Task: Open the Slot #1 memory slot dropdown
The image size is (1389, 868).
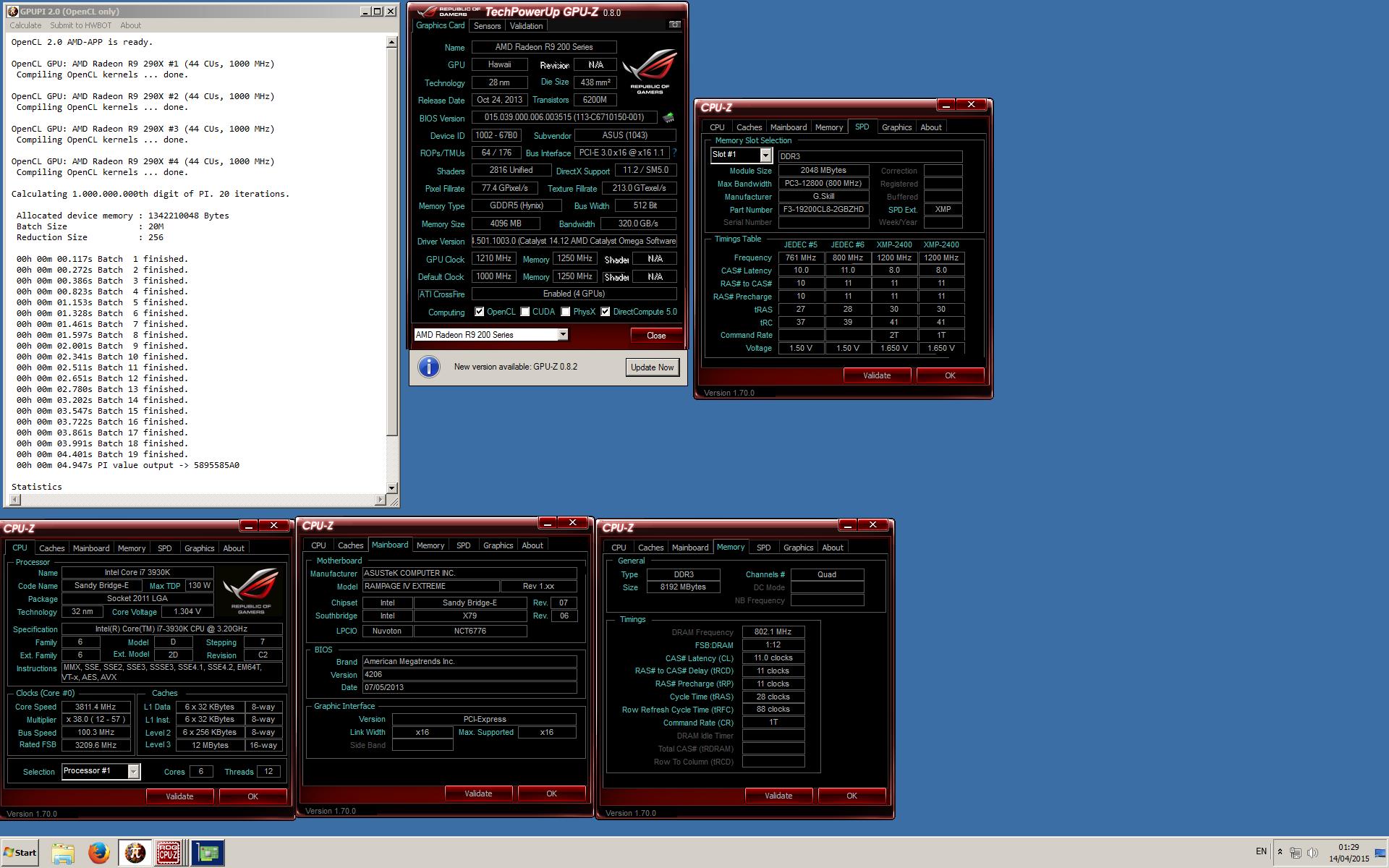Action: click(765, 155)
